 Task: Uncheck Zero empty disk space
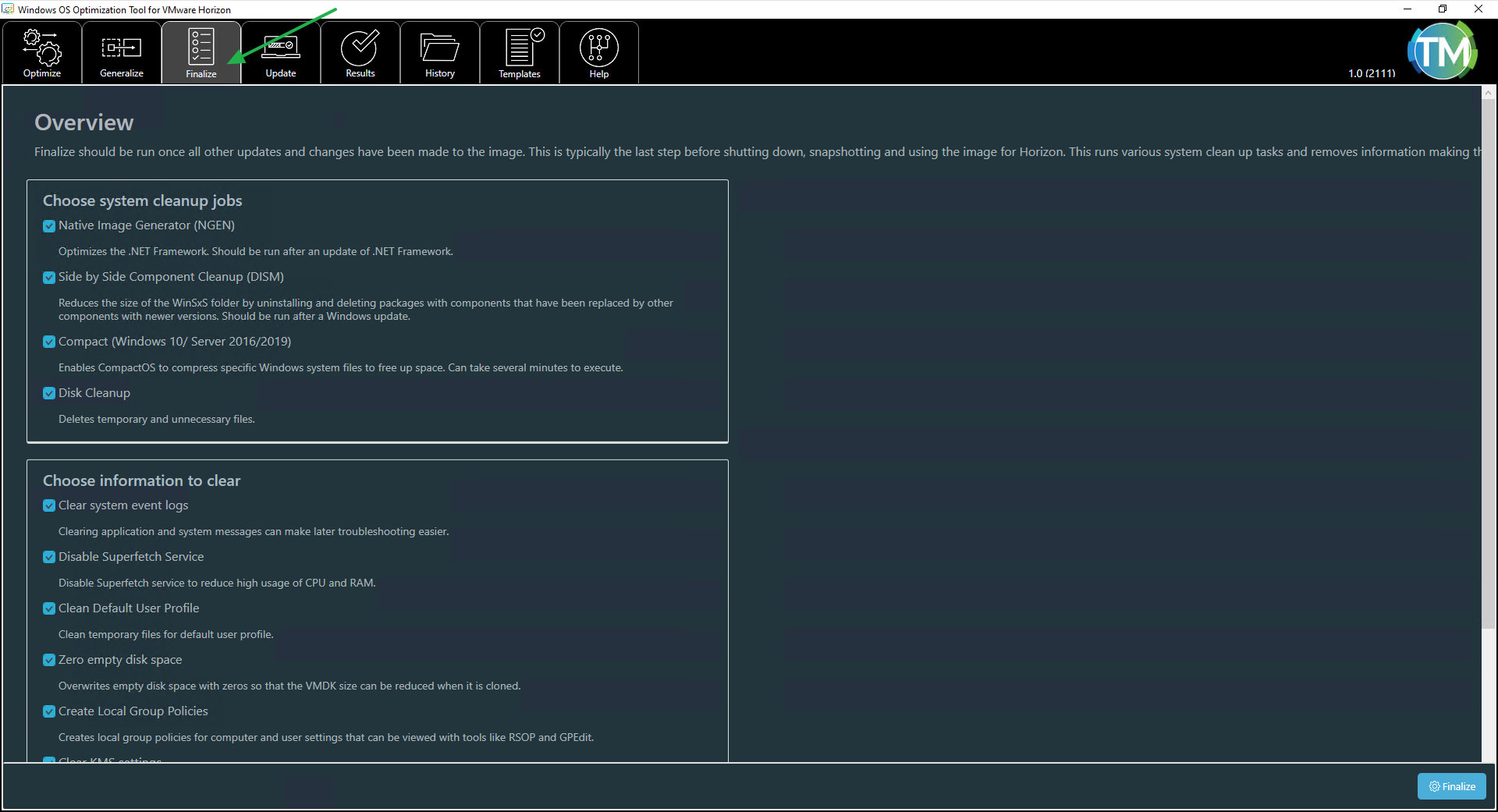point(49,661)
